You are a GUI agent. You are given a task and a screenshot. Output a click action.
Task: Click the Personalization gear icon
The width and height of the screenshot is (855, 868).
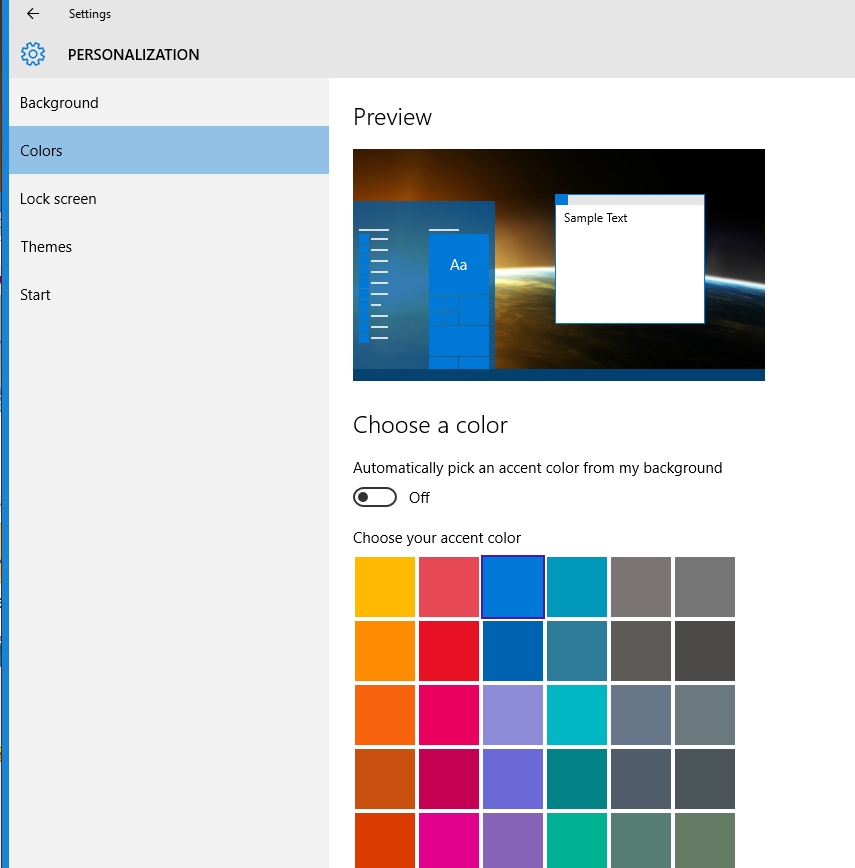click(33, 54)
